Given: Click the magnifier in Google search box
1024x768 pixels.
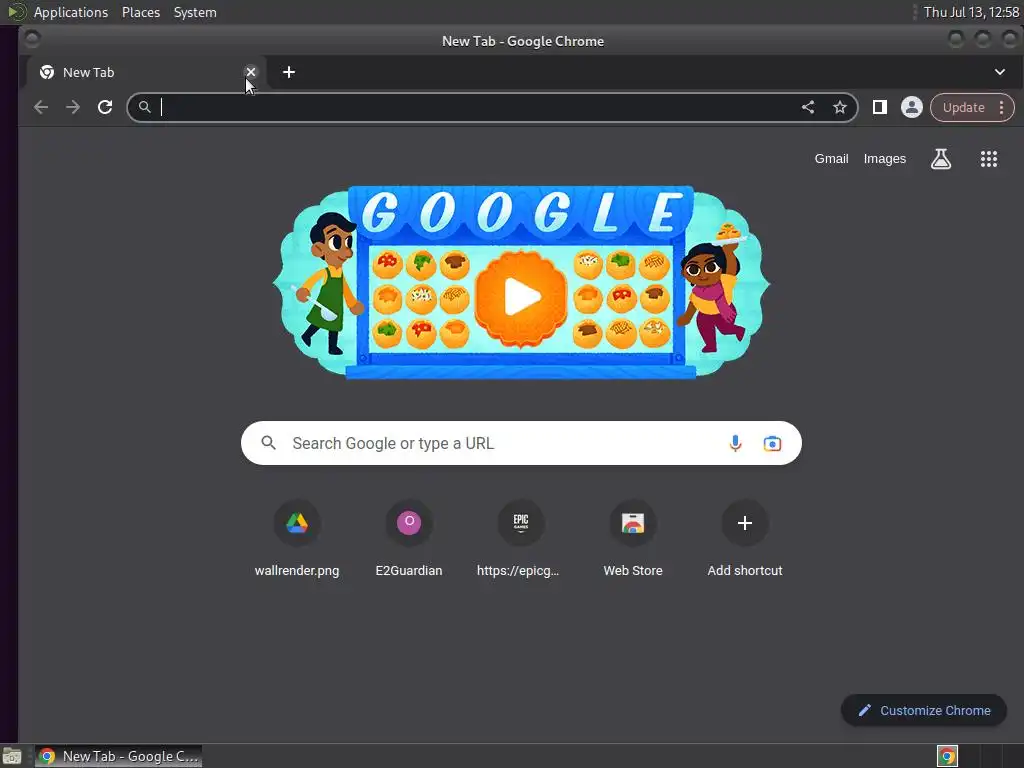Looking at the screenshot, I should point(268,443).
